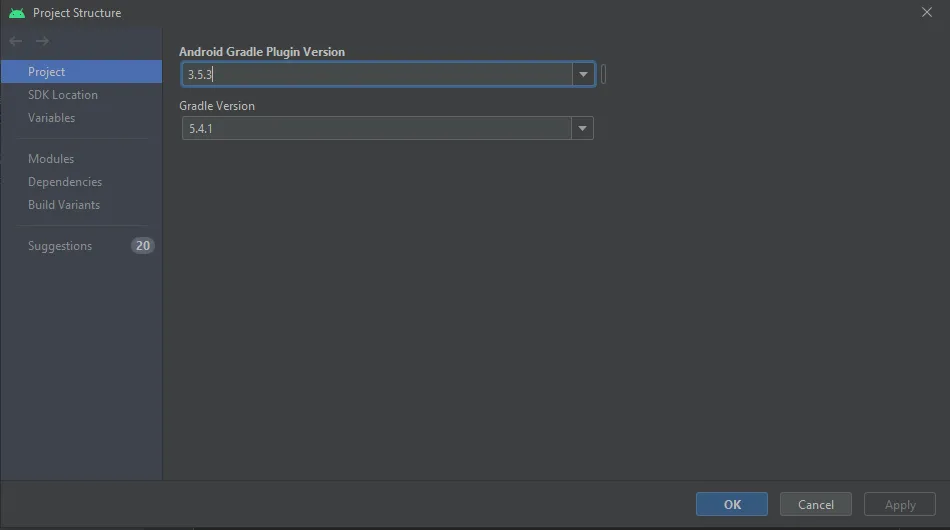
Task: Open Gradle Version dropdown arrow
Action: pos(582,128)
